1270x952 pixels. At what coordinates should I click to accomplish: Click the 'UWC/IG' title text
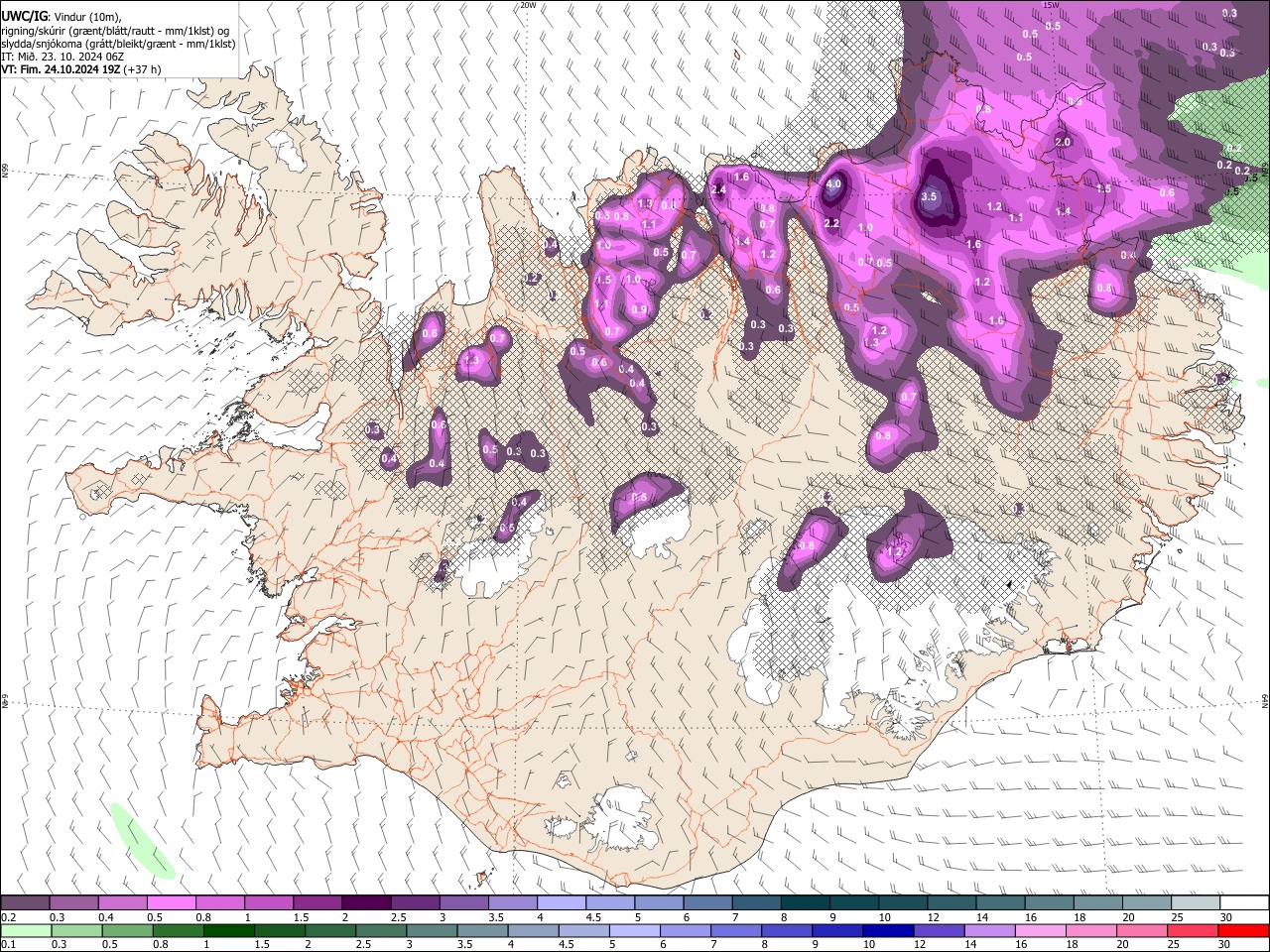tap(24, 16)
